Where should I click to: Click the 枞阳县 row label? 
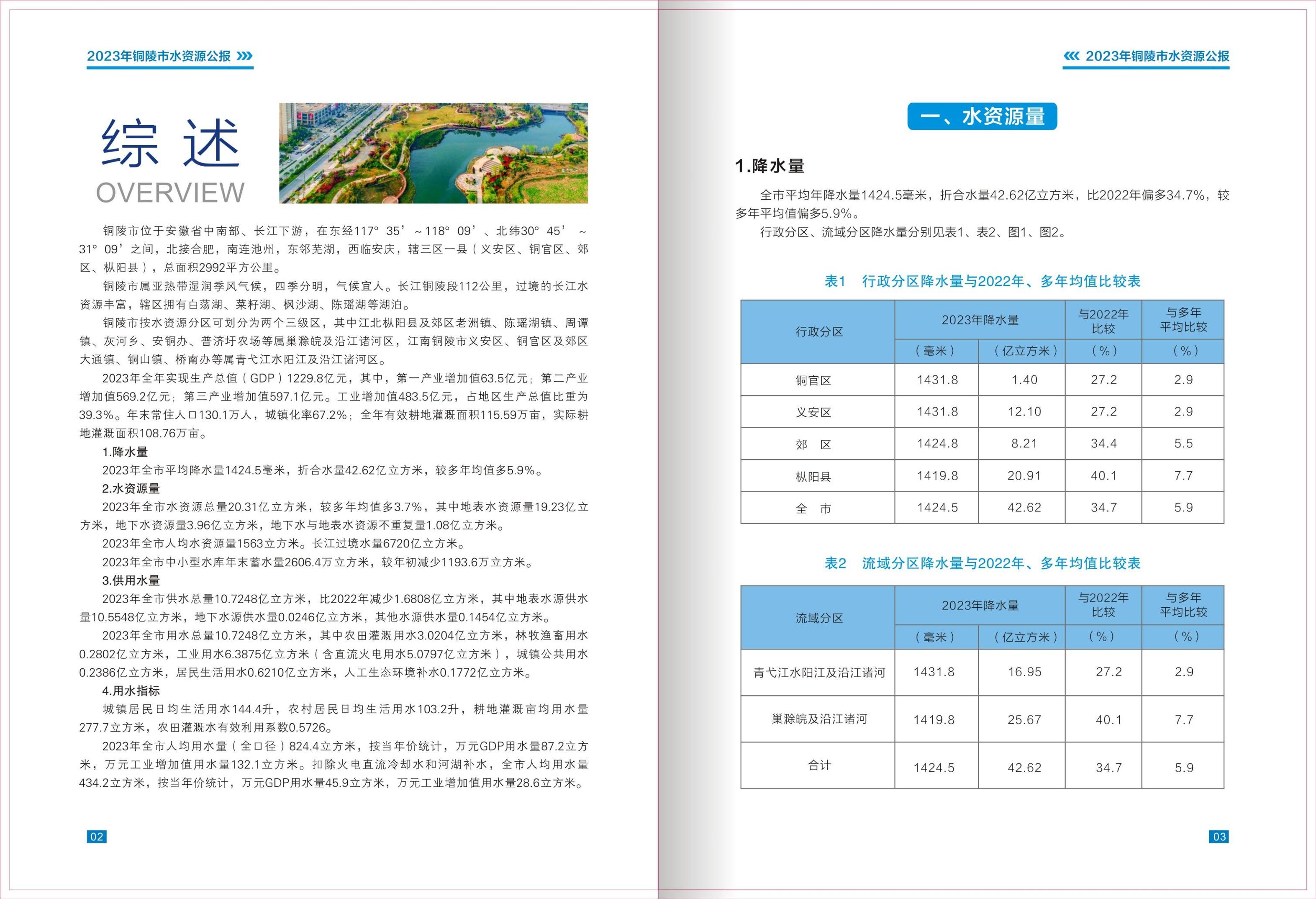click(x=813, y=477)
